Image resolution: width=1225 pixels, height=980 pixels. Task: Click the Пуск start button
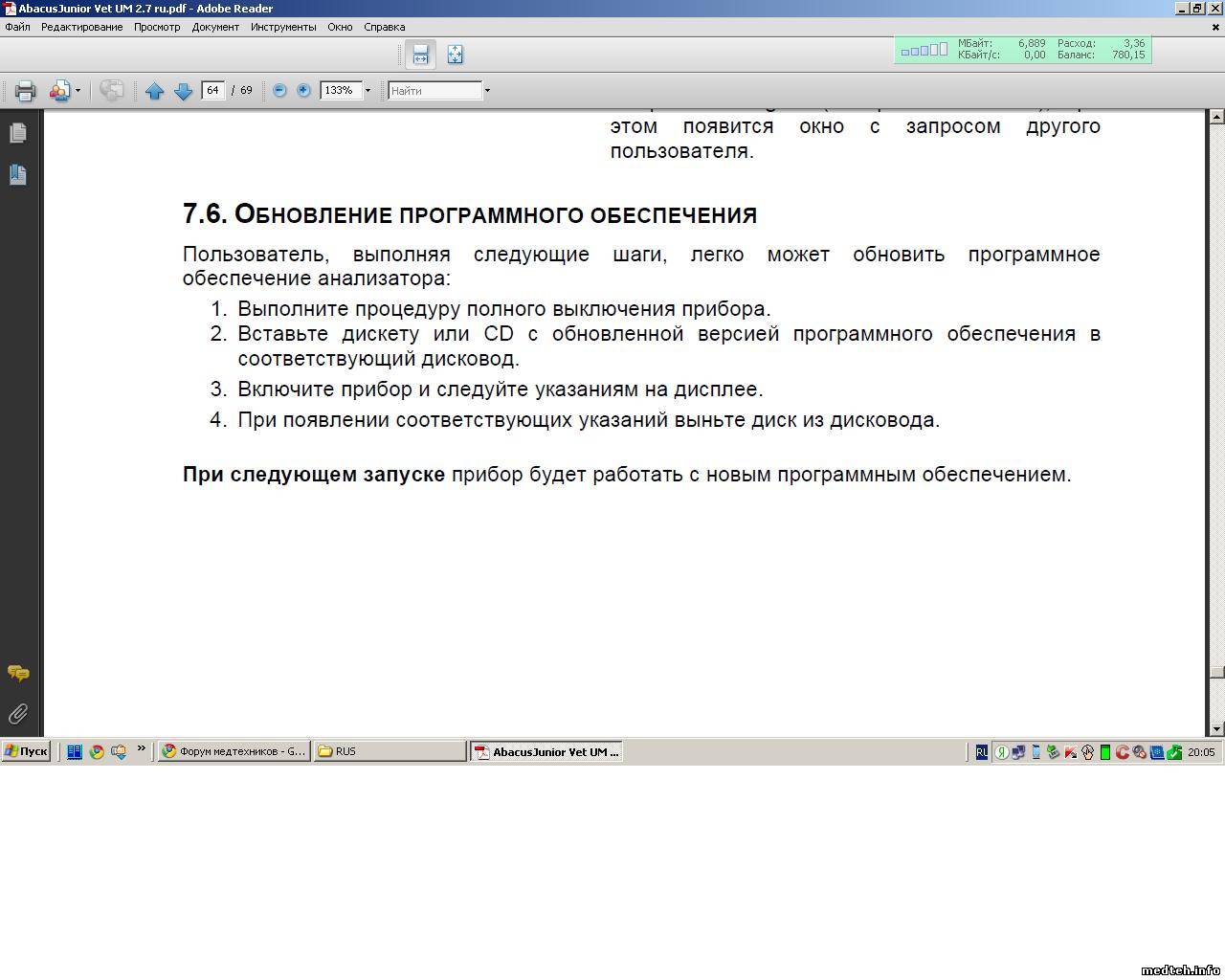click(26, 751)
